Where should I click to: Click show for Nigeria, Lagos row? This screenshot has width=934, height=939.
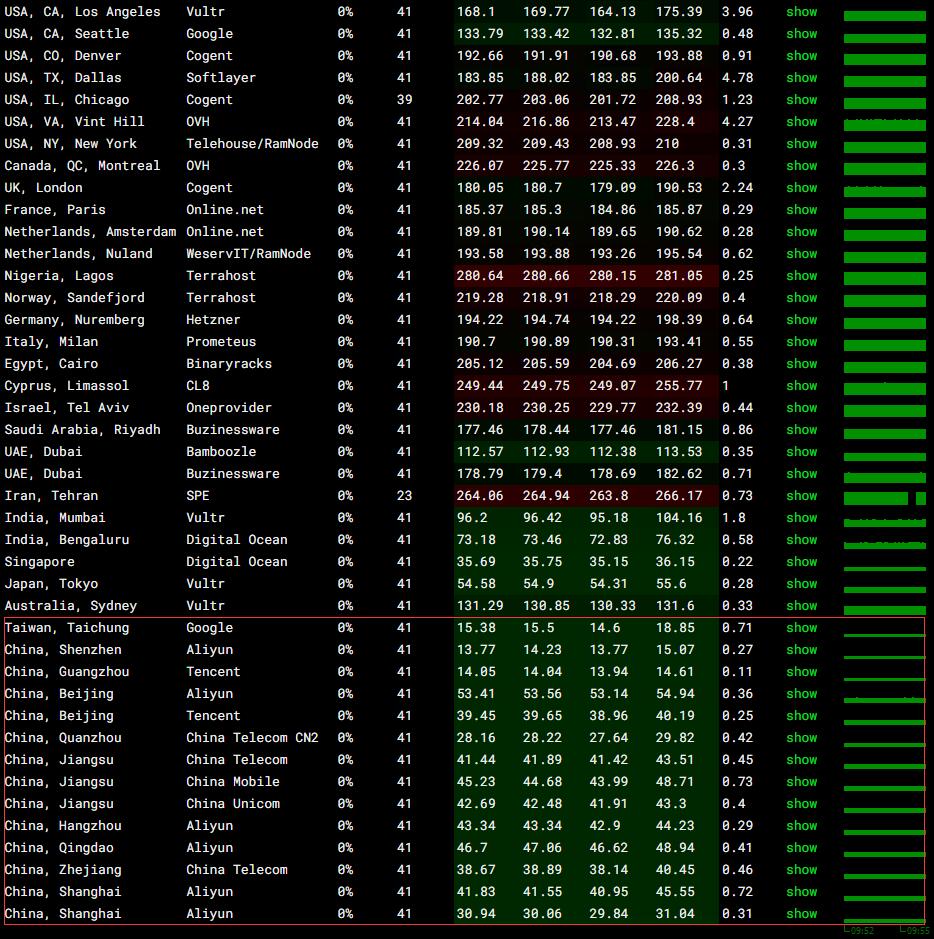click(801, 275)
